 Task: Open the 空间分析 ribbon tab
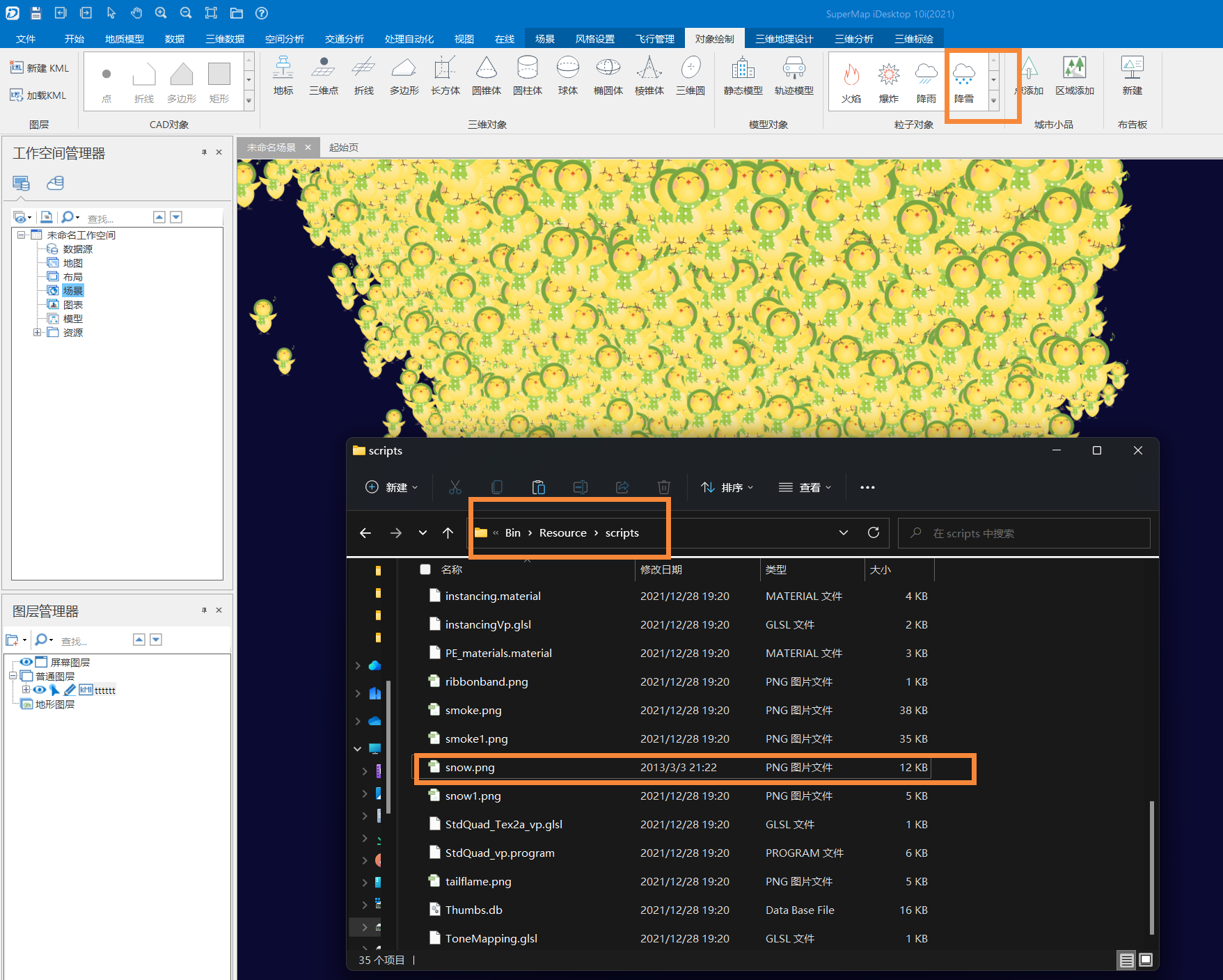click(x=284, y=38)
